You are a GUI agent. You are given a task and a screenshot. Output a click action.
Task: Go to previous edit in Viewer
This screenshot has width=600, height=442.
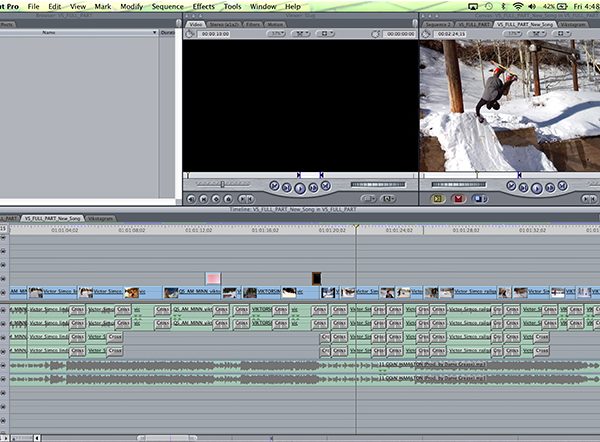point(274,186)
